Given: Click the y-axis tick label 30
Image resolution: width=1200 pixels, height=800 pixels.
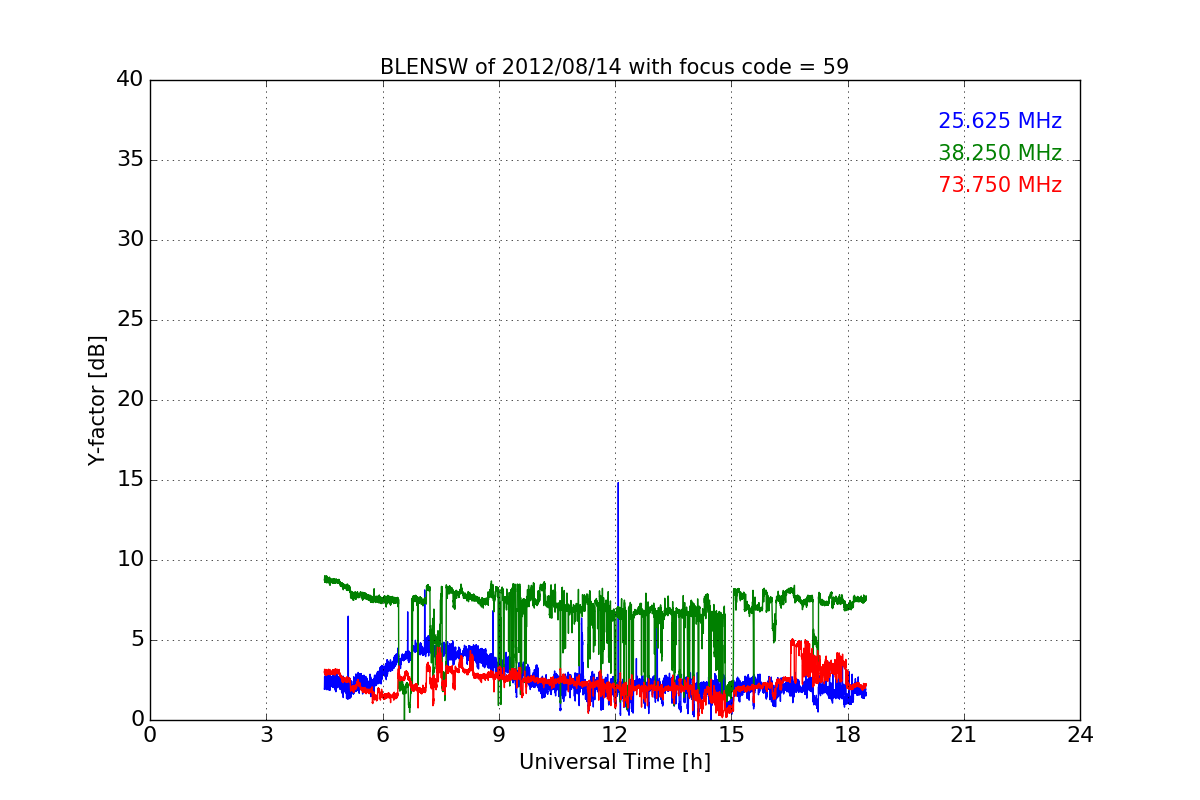Looking at the screenshot, I should pos(130,240).
